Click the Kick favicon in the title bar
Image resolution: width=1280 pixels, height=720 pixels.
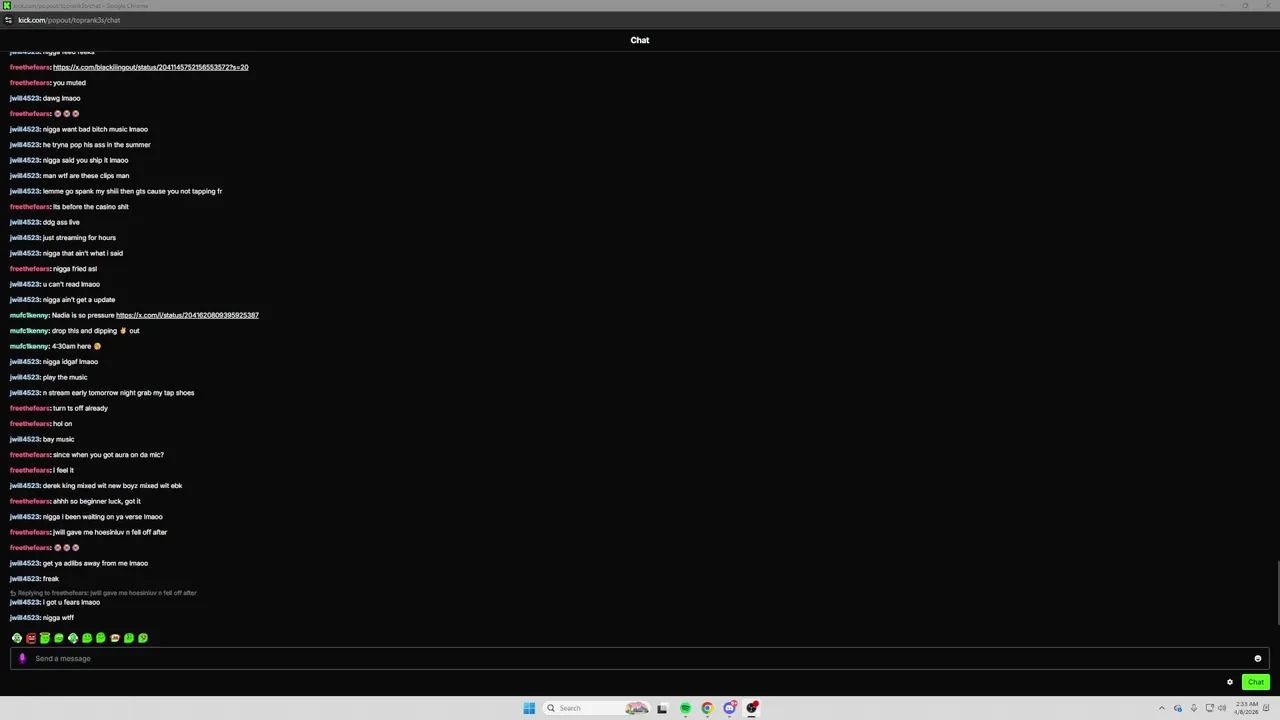7,6
